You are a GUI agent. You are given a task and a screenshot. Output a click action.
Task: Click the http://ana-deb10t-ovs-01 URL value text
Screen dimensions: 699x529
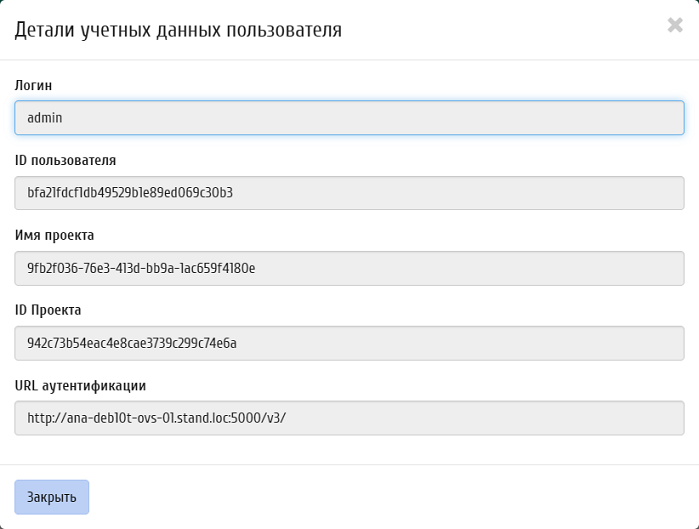(x=156, y=418)
